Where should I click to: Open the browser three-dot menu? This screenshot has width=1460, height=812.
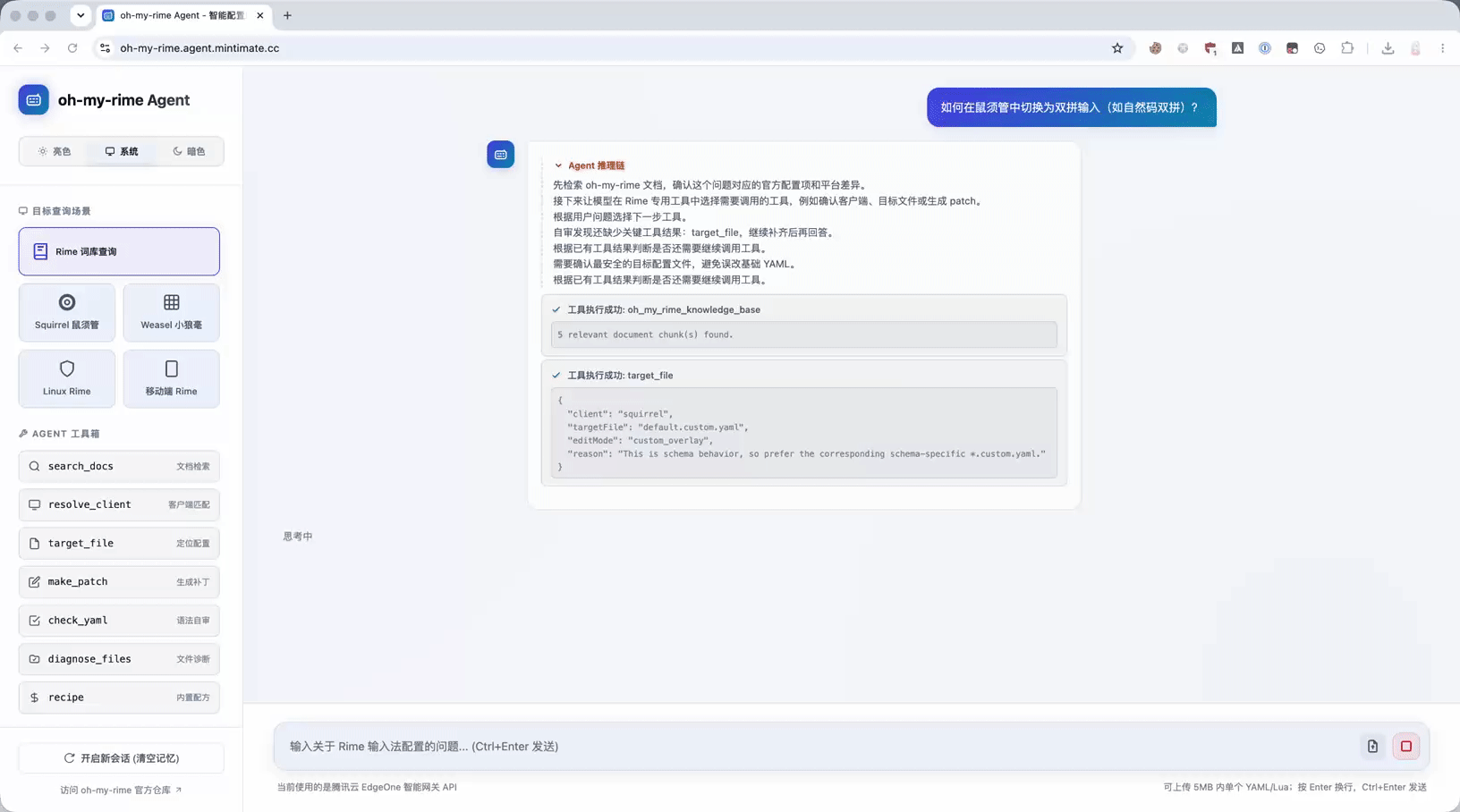(x=1442, y=48)
